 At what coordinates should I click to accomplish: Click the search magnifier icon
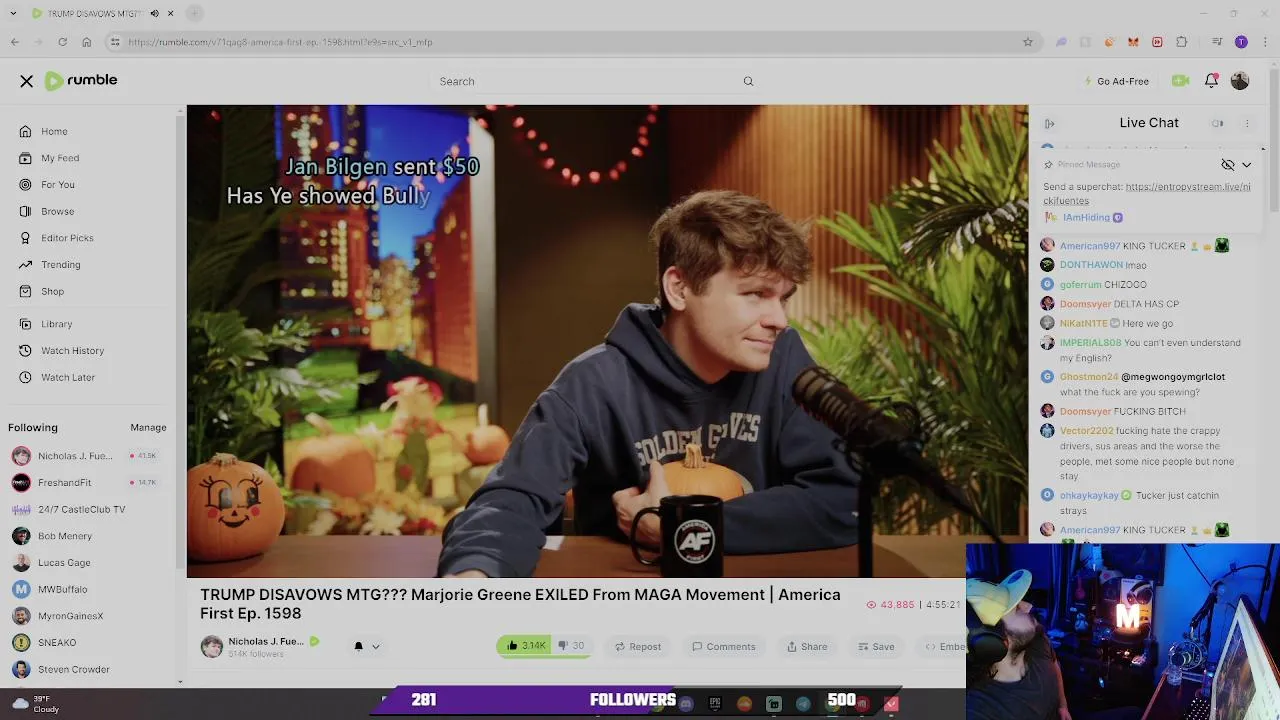(x=748, y=81)
